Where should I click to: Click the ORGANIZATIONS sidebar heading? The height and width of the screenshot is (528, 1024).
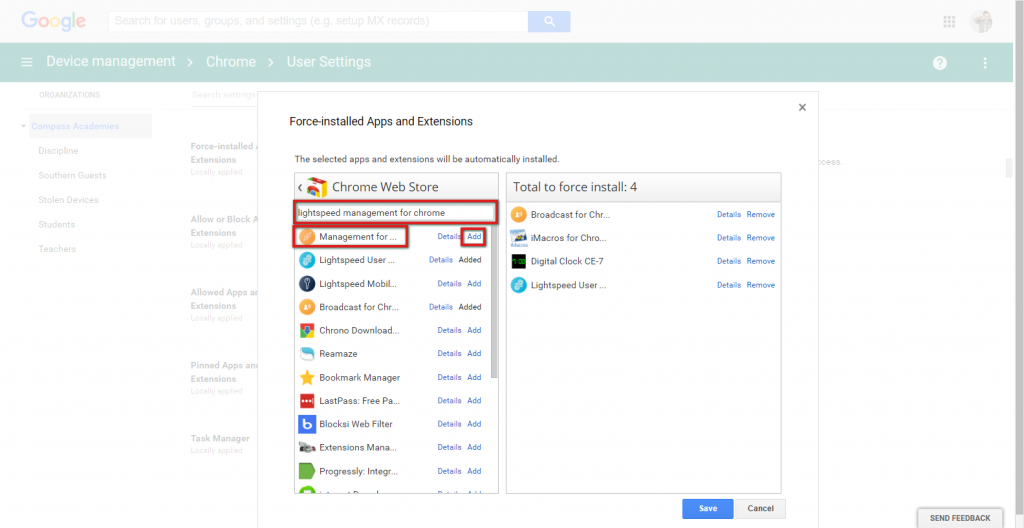click(69, 95)
